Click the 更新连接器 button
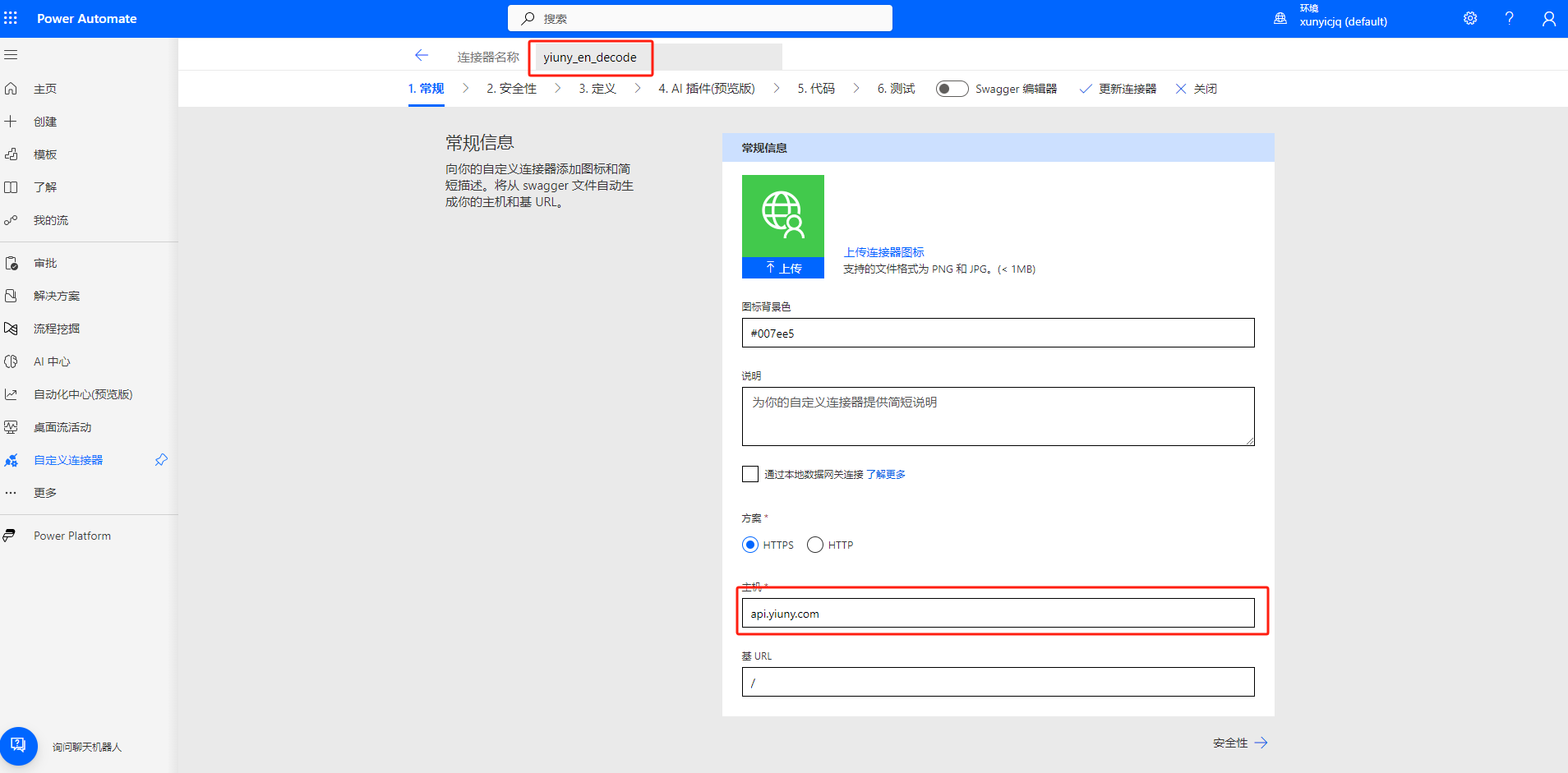Image resolution: width=1568 pixels, height=773 pixels. (1118, 89)
